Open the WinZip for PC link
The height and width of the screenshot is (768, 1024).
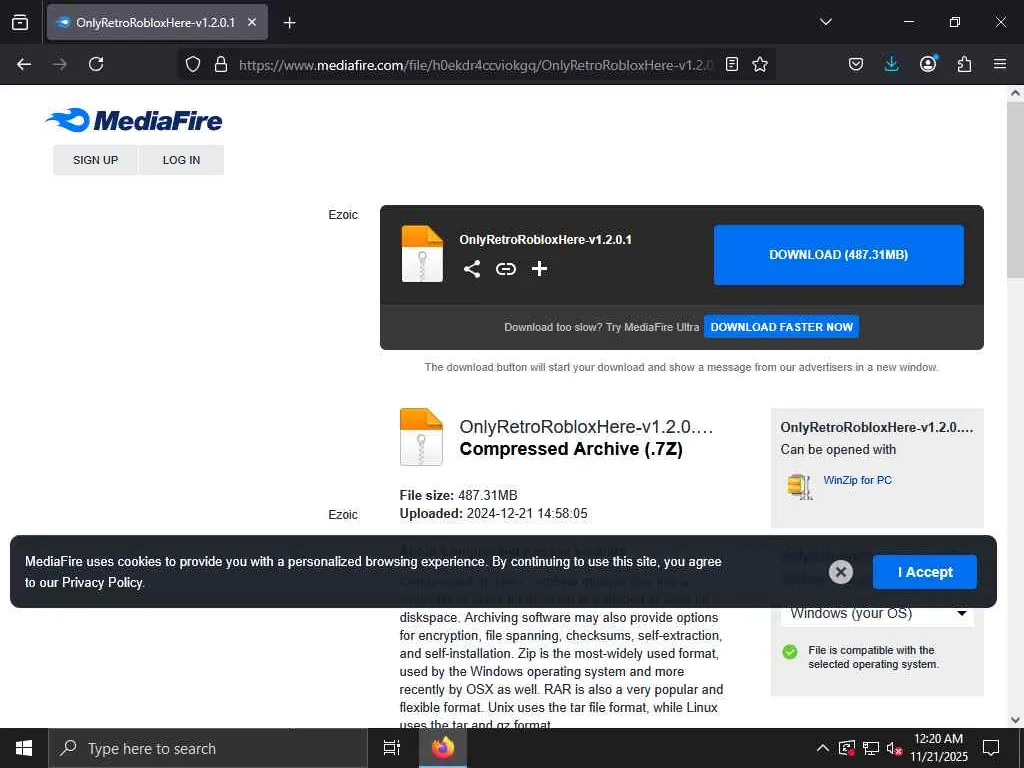click(x=857, y=480)
